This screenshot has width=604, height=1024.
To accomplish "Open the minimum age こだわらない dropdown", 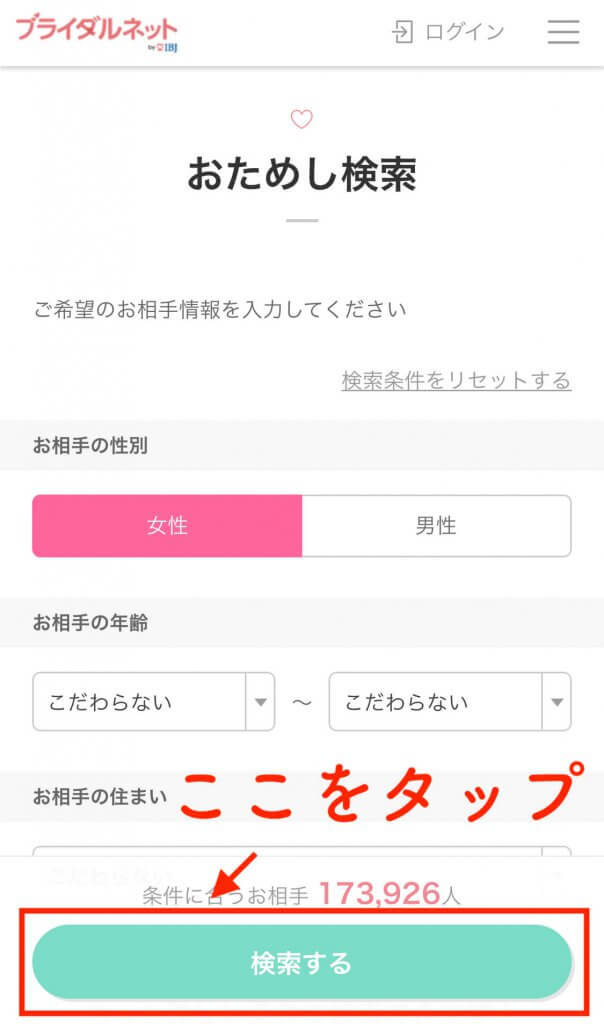I will pos(140,702).
